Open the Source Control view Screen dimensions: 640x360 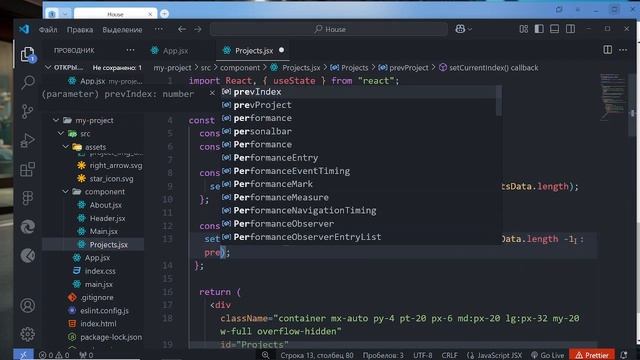tap(27, 111)
